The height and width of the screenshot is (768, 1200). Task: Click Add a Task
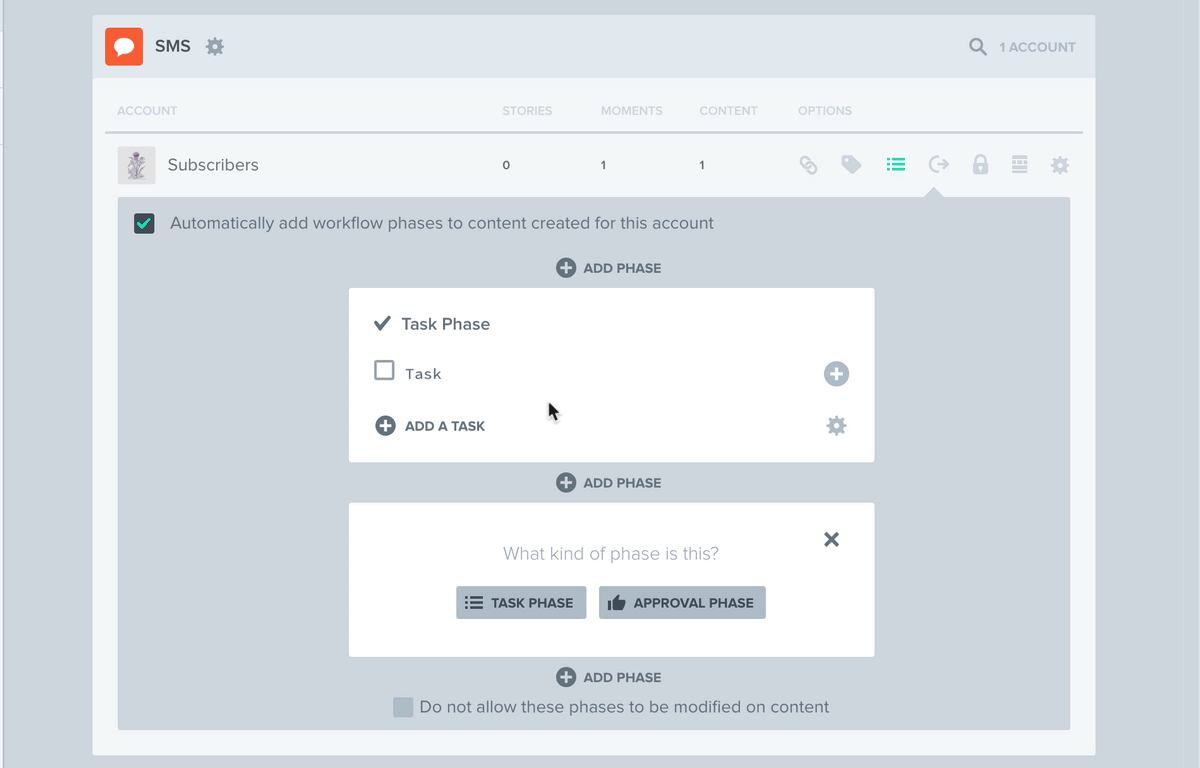point(430,426)
